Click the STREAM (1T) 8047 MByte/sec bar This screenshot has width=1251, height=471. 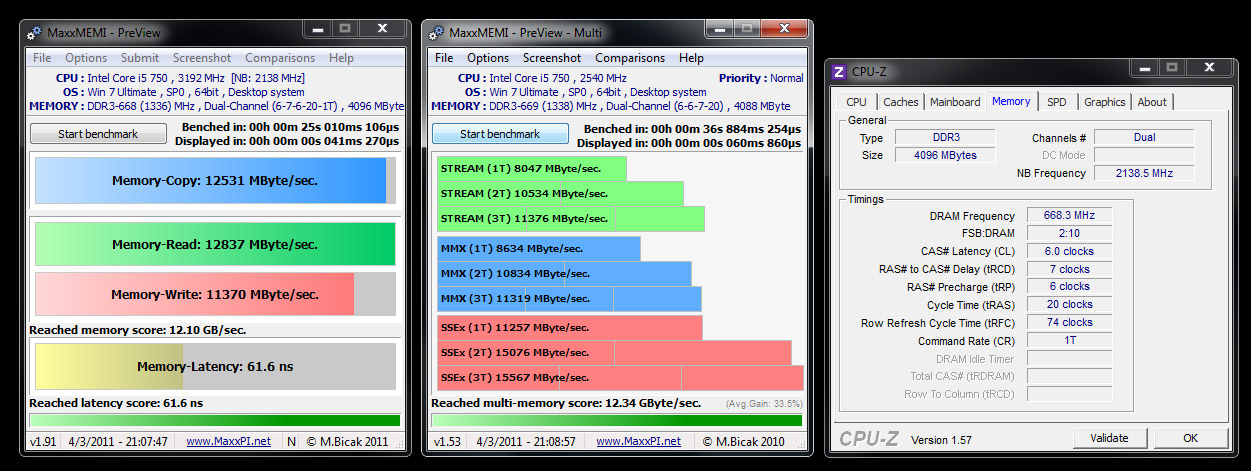coord(532,168)
